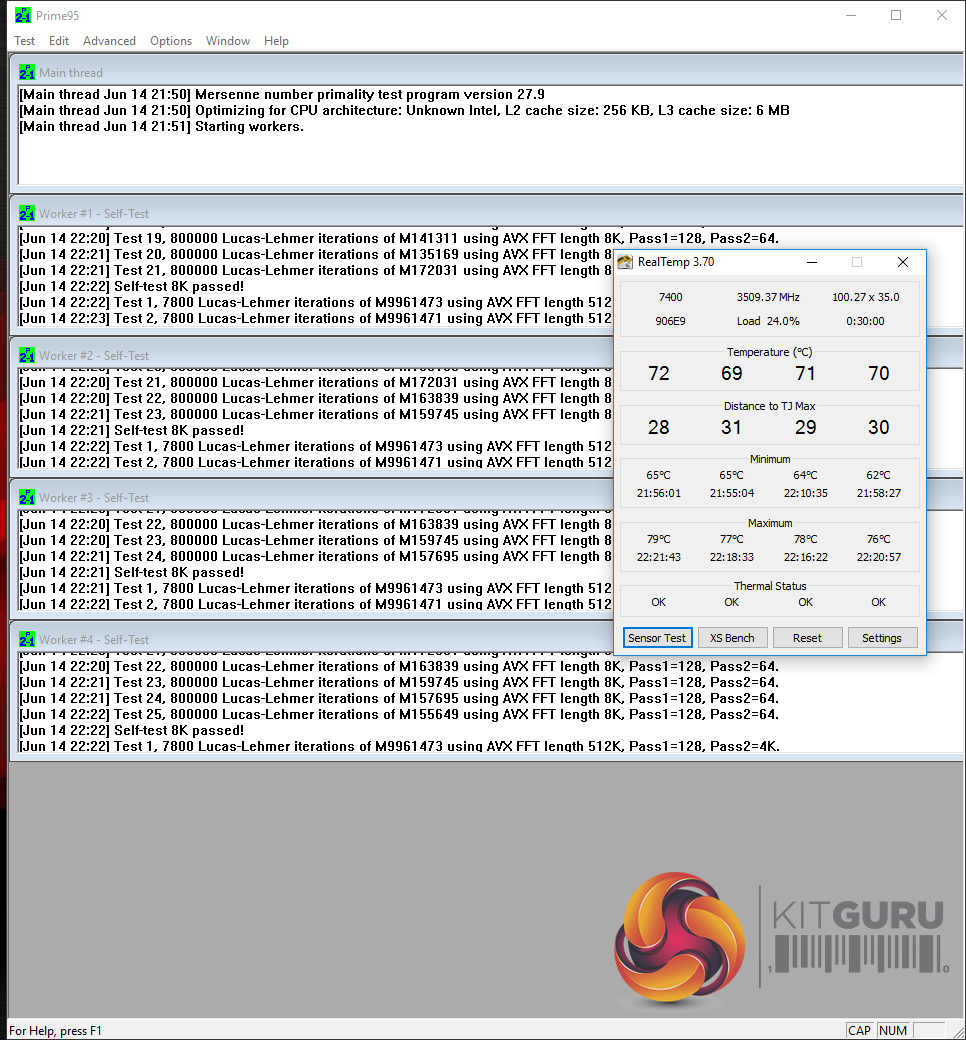
Task: Click the Optimizing for CPU architecture line
Action: coord(405,110)
